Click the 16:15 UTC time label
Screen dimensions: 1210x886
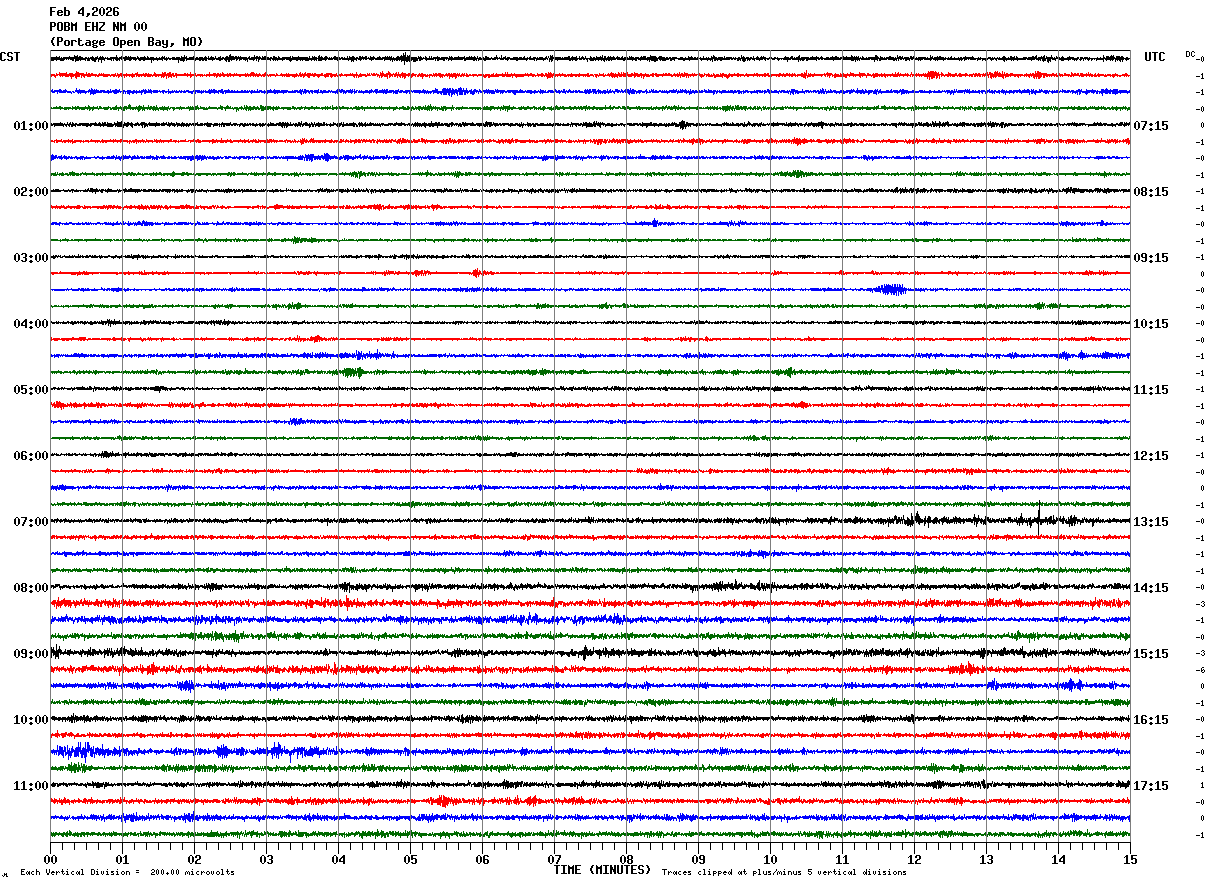tap(1150, 720)
